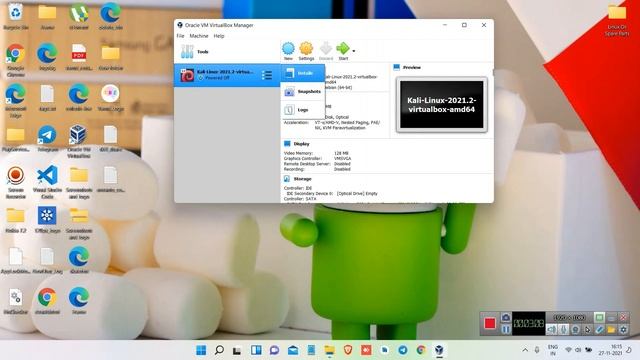
Task: Open recorder pen annotation tool
Action: 599,329
